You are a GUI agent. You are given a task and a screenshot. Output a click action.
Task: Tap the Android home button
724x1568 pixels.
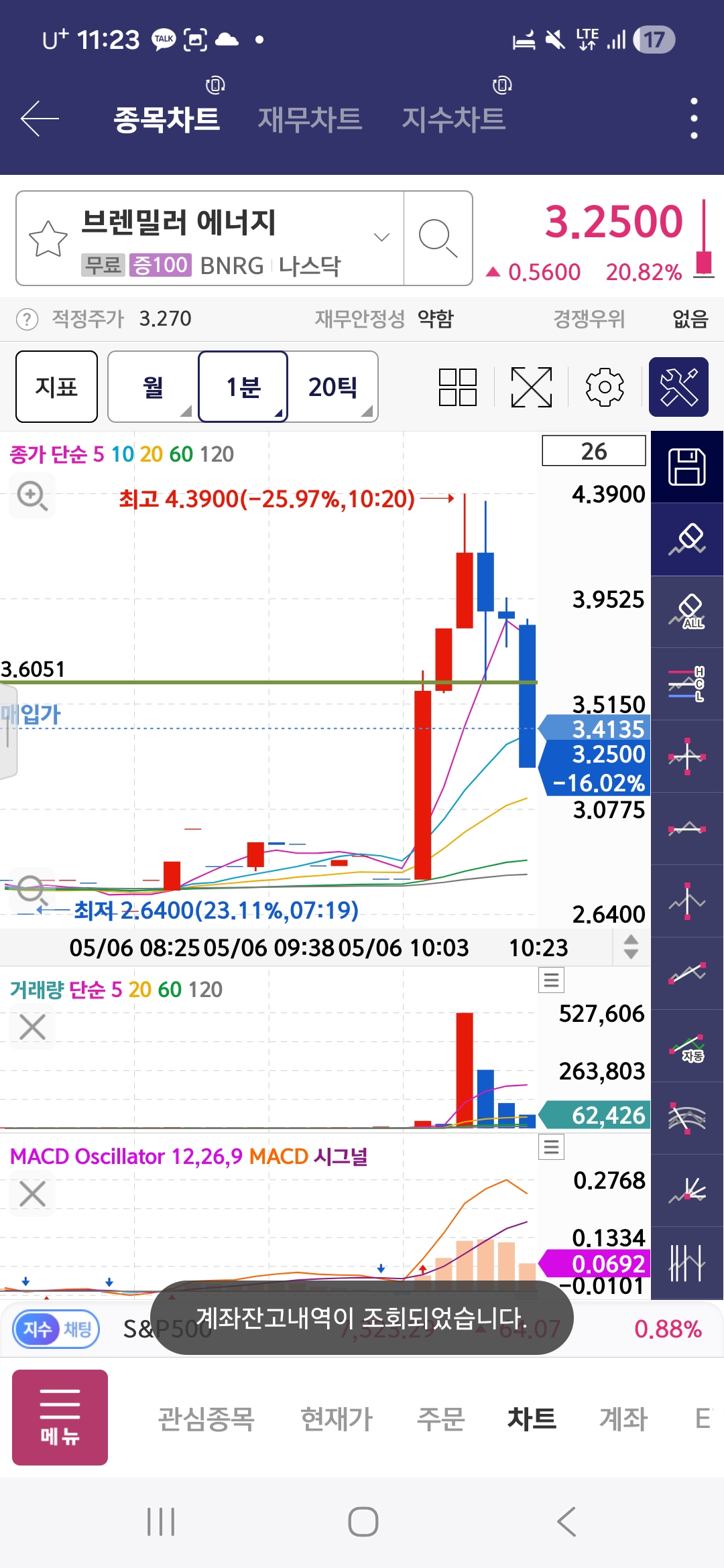[x=363, y=1522]
